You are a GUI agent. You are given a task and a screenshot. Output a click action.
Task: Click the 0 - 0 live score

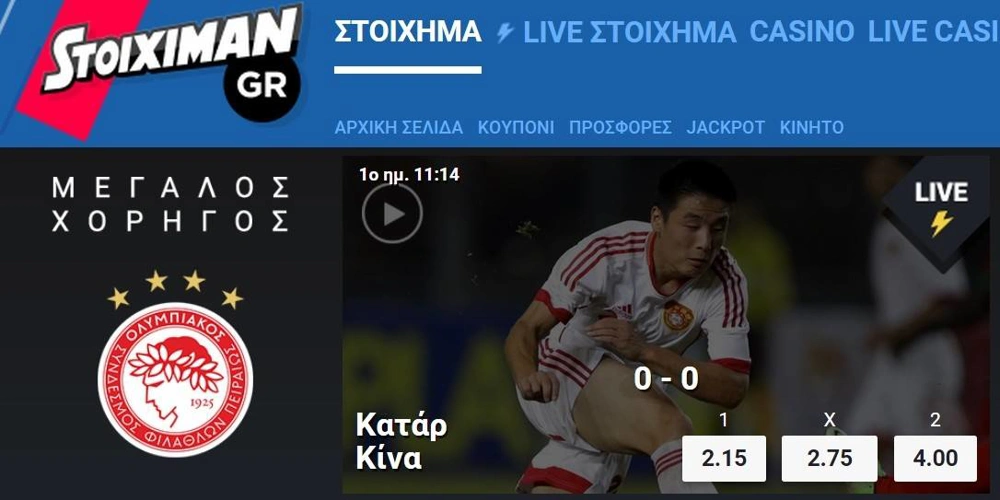click(x=666, y=379)
